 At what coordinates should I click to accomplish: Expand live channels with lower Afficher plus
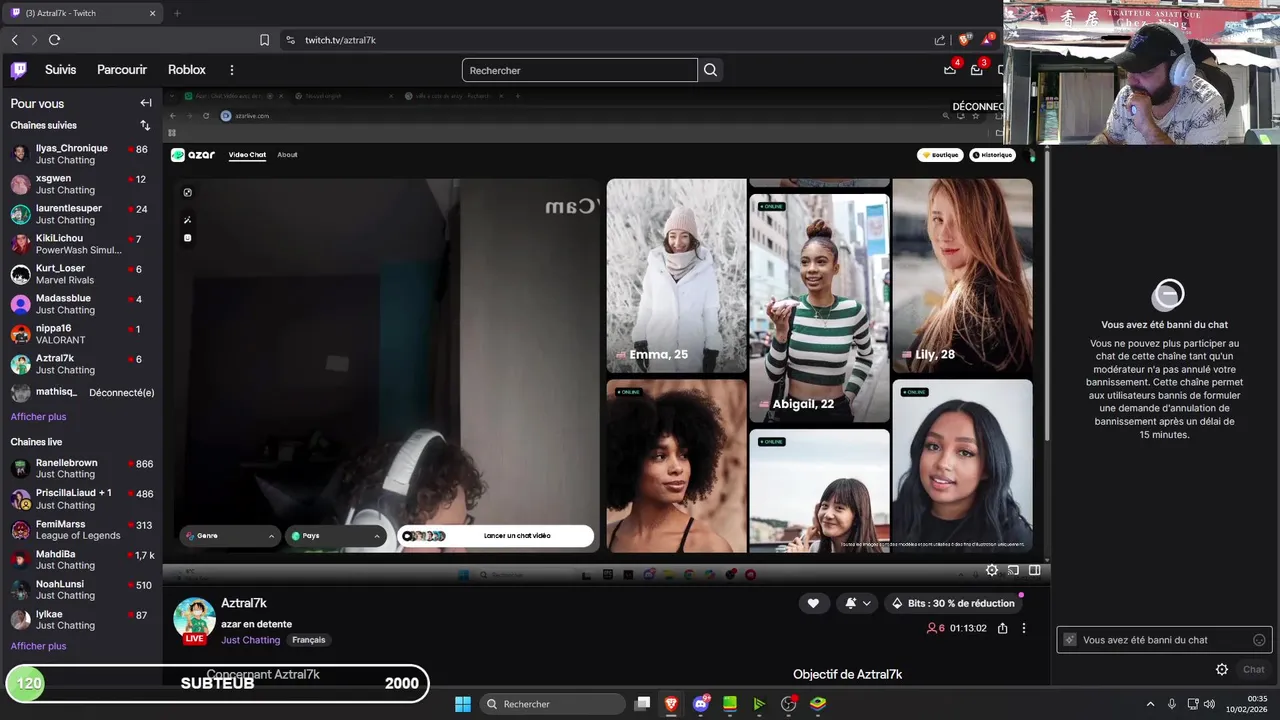coord(38,646)
